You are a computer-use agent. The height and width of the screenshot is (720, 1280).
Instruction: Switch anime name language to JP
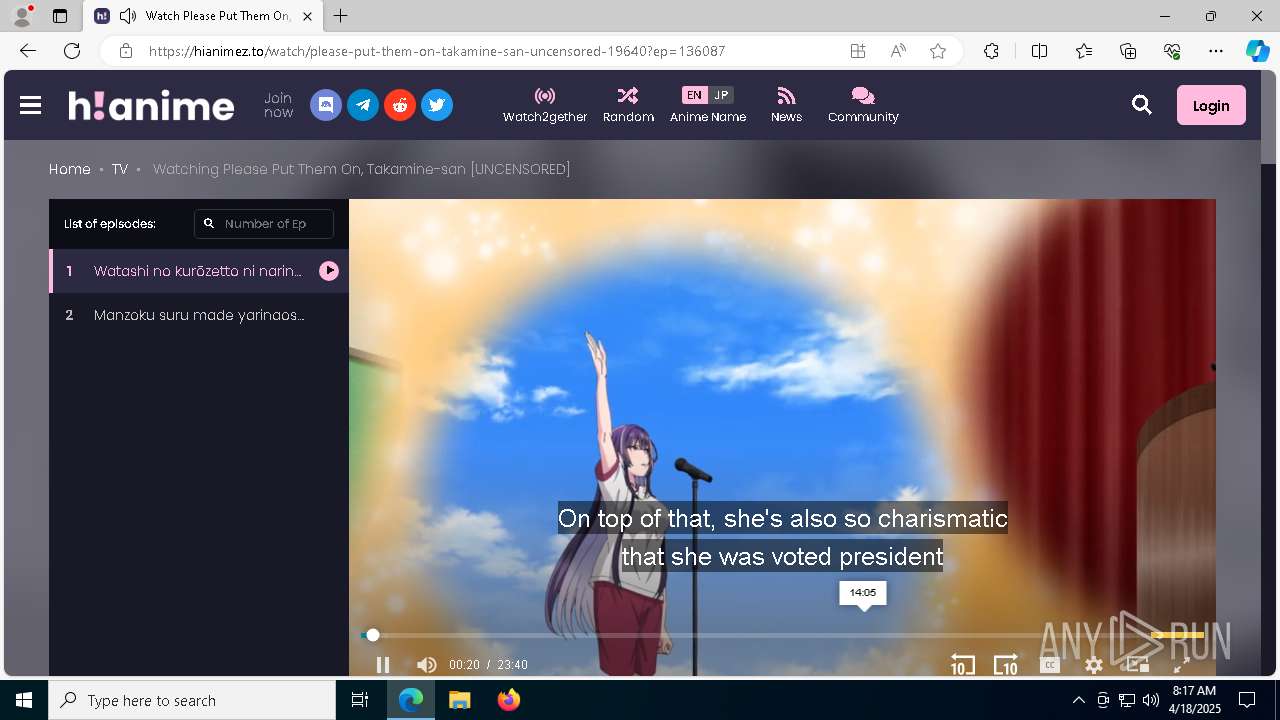pos(721,95)
